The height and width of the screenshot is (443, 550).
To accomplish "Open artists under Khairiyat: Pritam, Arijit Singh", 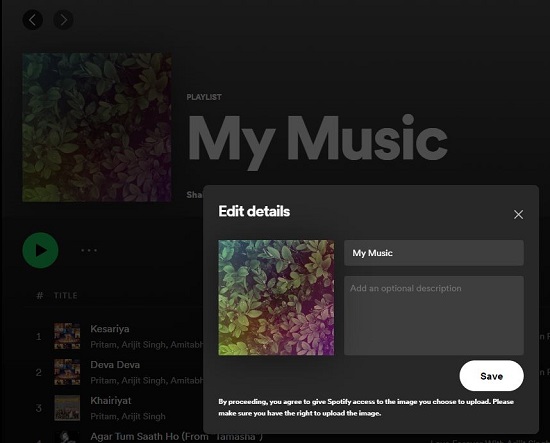I will 128,416.
